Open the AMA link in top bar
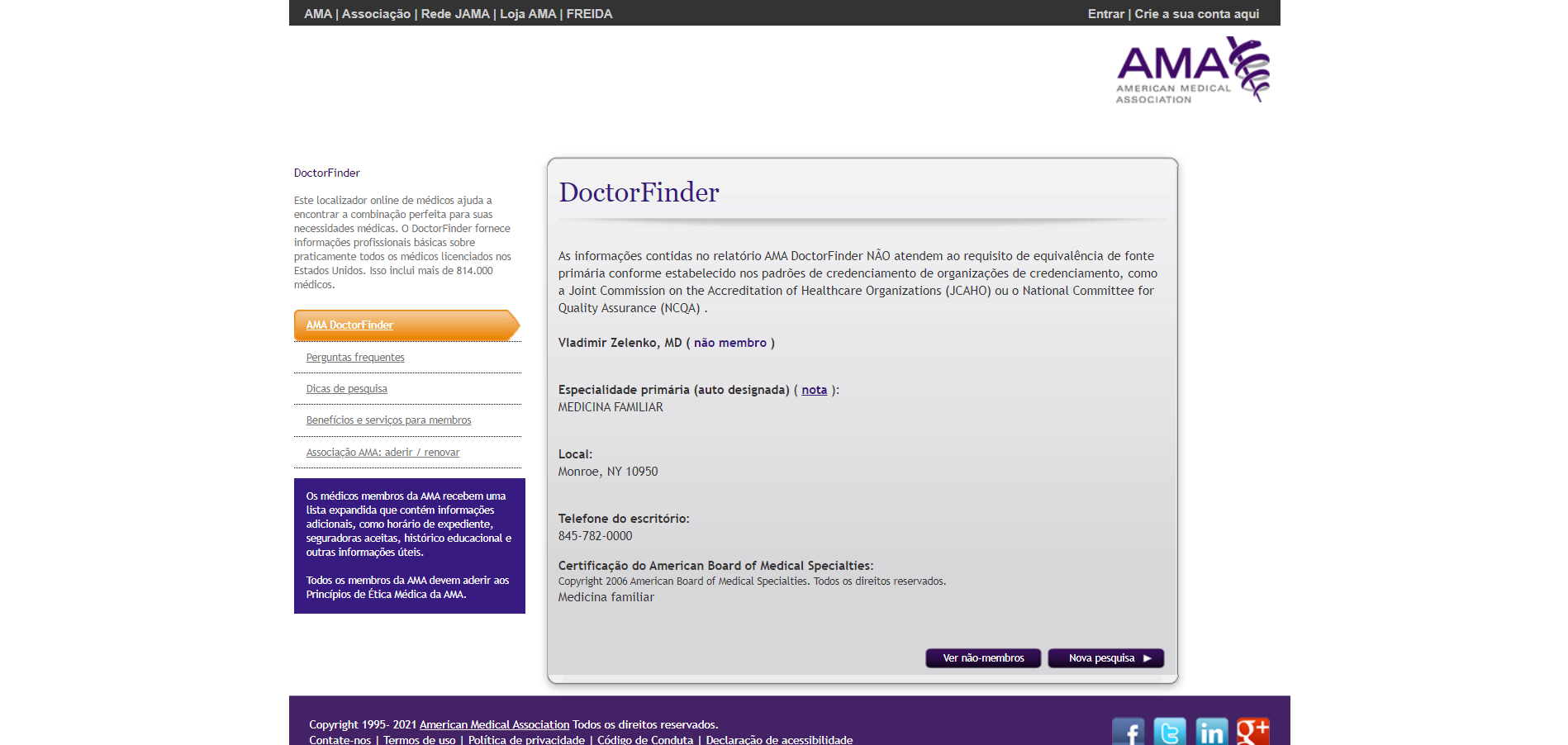 [x=318, y=14]
